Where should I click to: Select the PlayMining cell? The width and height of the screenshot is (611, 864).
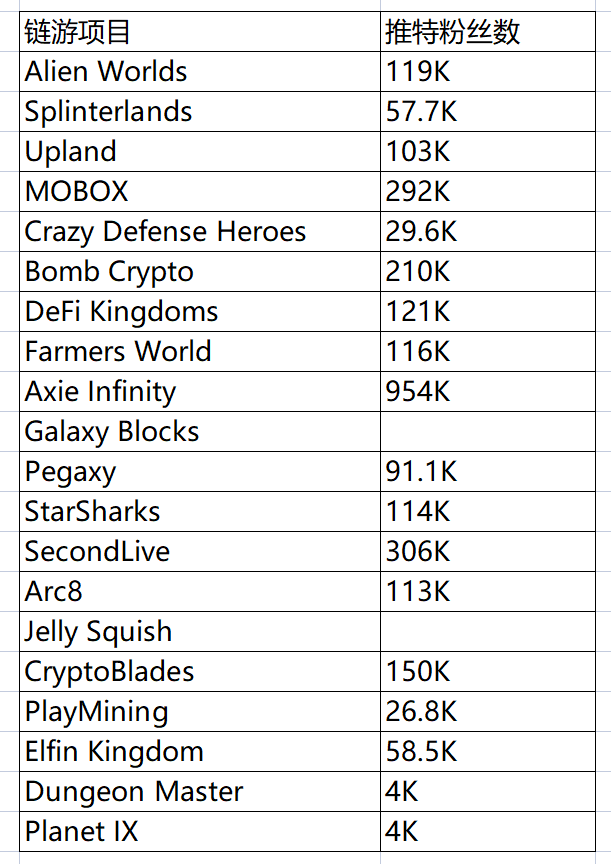[199, 711]
